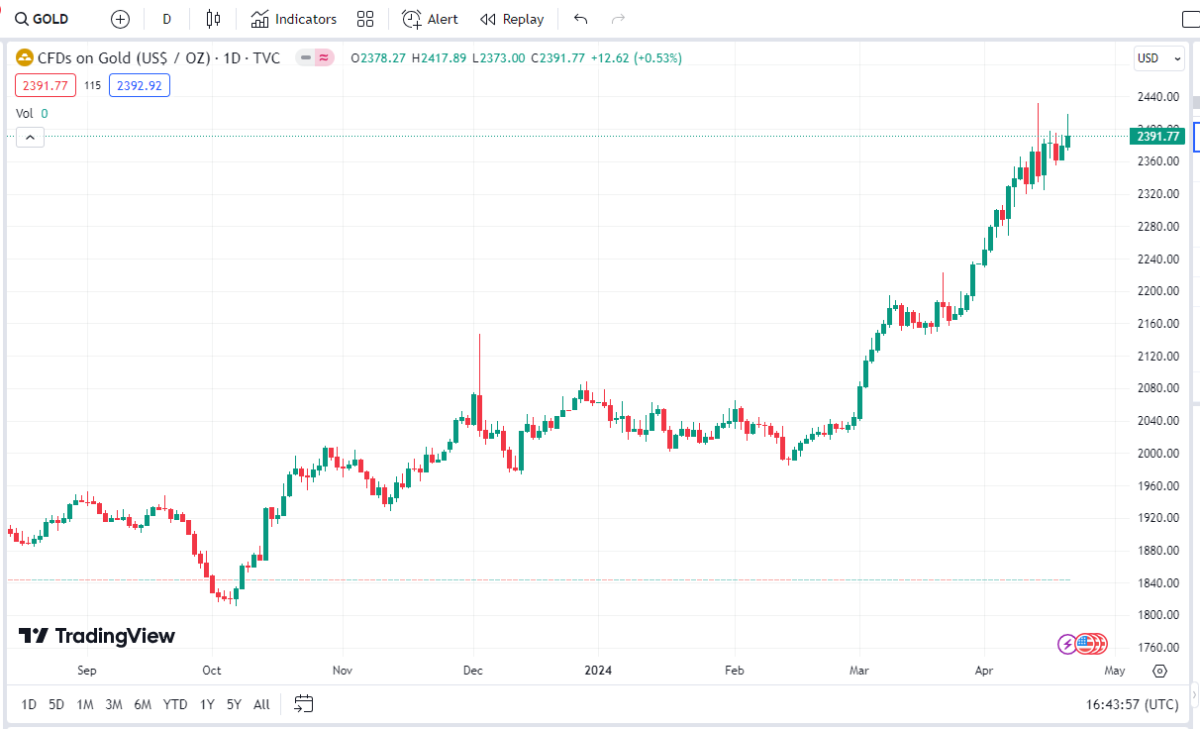Switch the range to All
The image size is (1200, 729).
tap(261, 704)
